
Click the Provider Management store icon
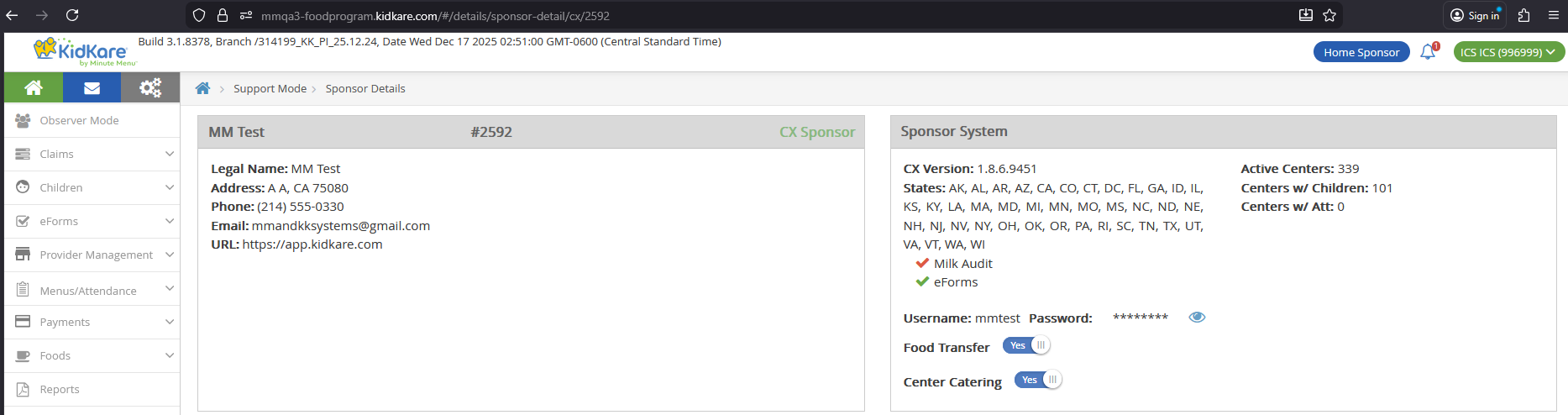pos(24,255)
